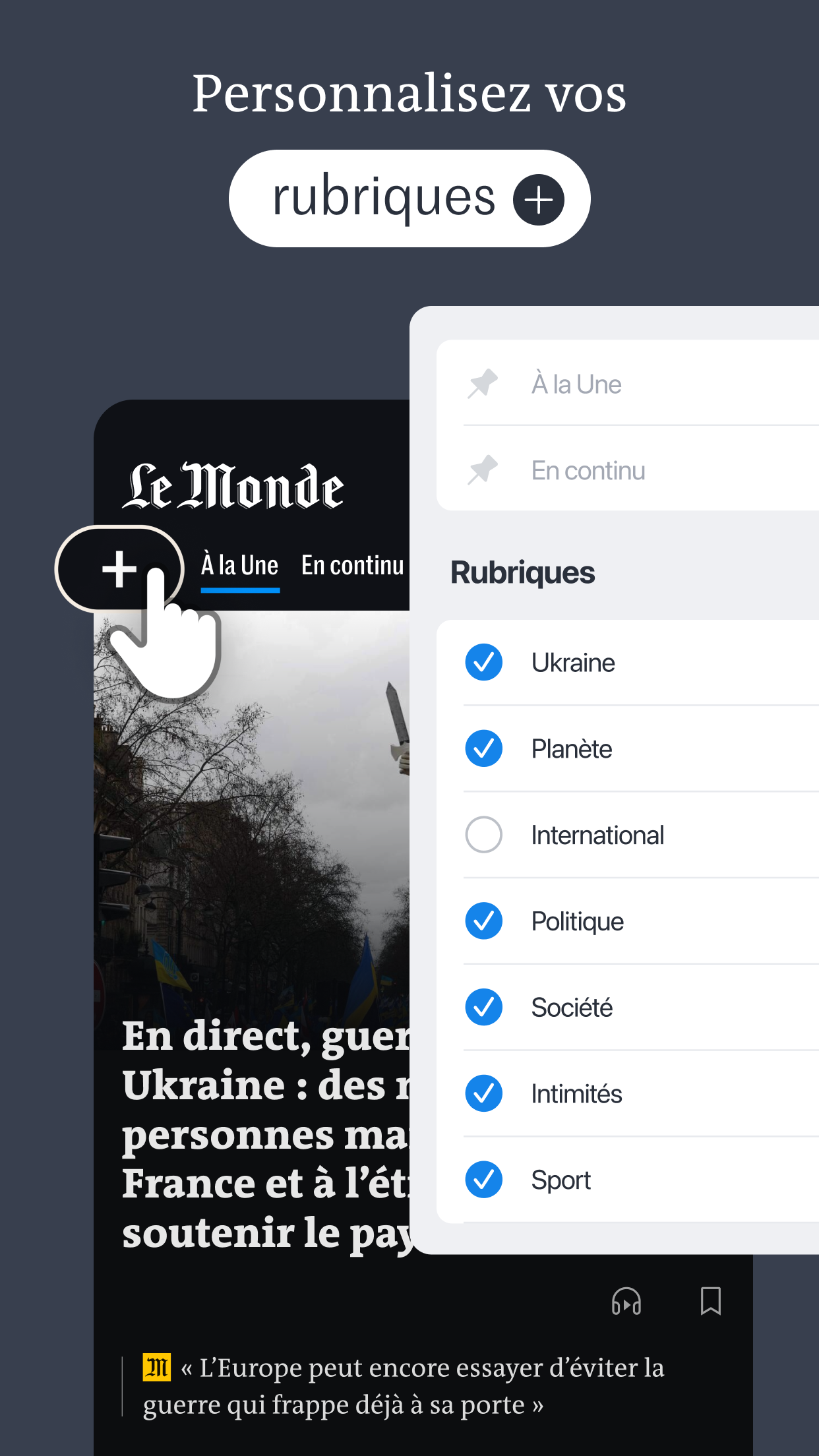Enable the International rubrique
The height and width of the screenshot is (1456, 819).
pos(484,835)
